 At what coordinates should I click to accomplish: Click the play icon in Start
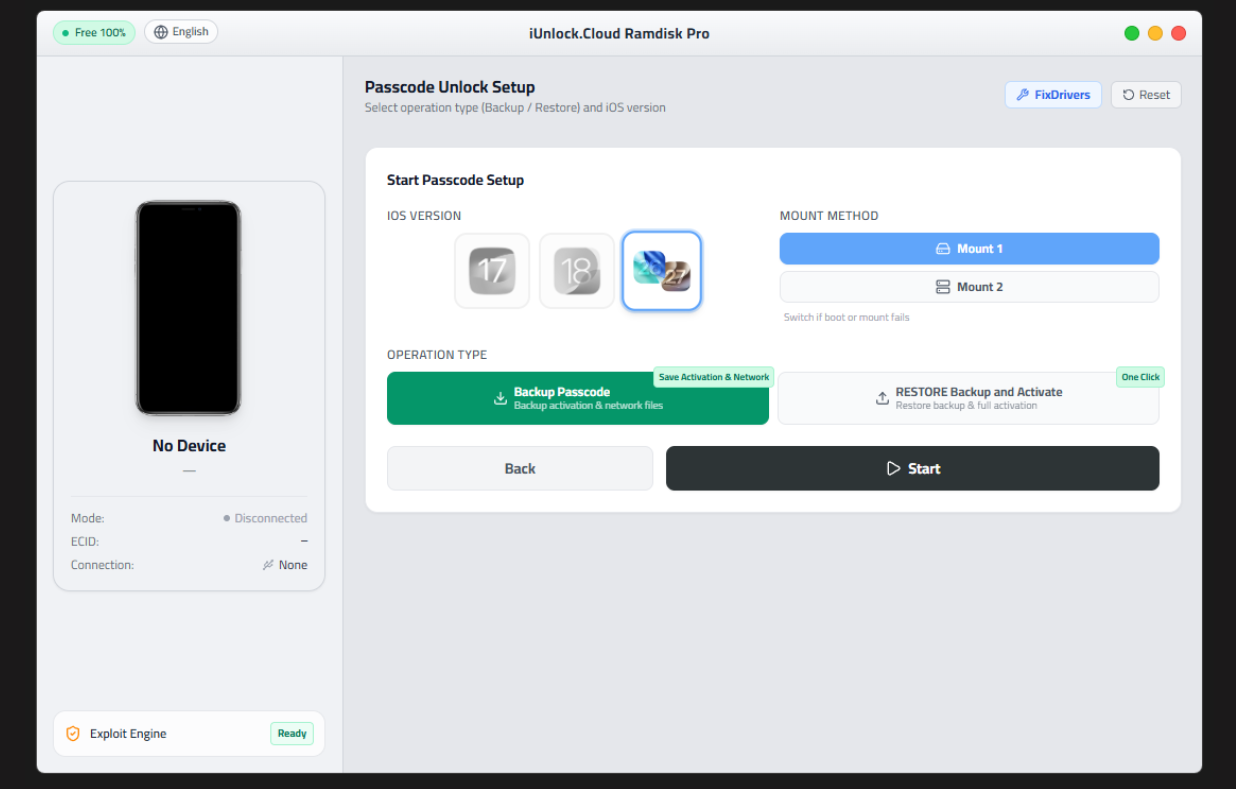894,468
